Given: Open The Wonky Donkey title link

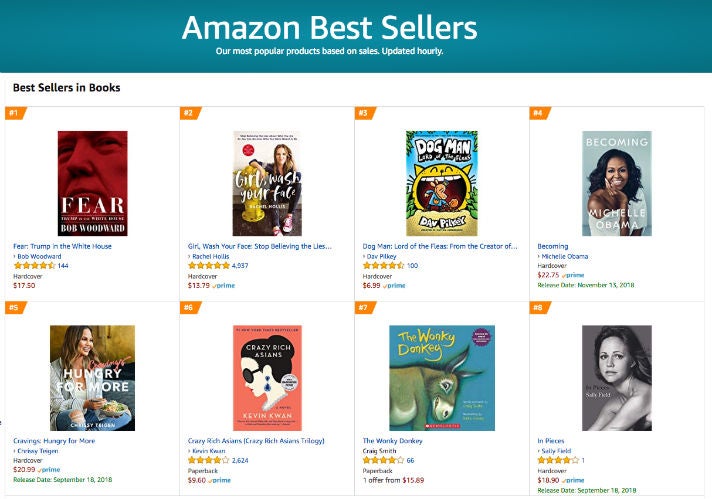Looking at the screenshot, I should tap(395, 440).
